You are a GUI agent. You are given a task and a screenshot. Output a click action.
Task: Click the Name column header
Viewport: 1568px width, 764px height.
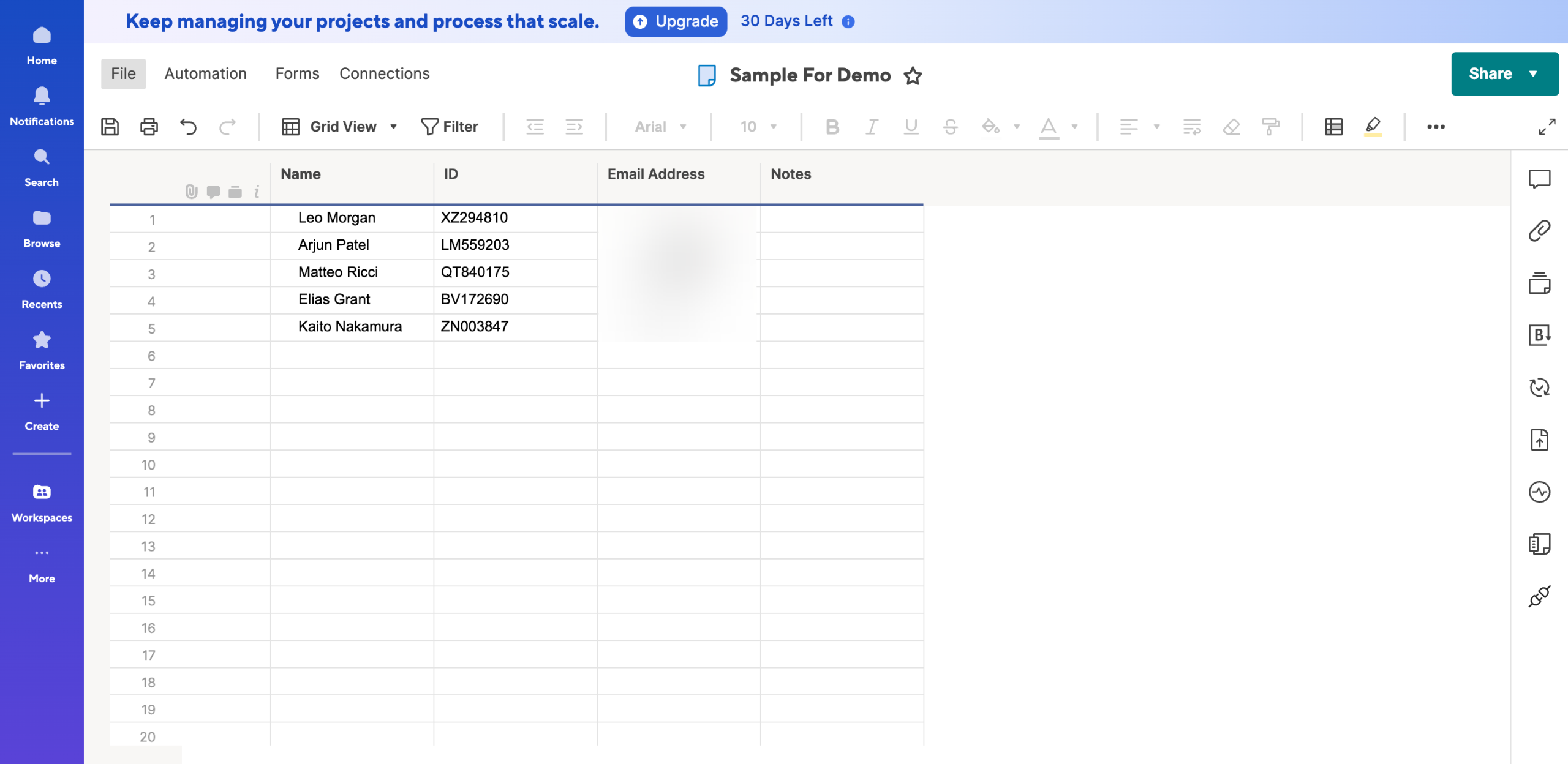tap(352, 182)
